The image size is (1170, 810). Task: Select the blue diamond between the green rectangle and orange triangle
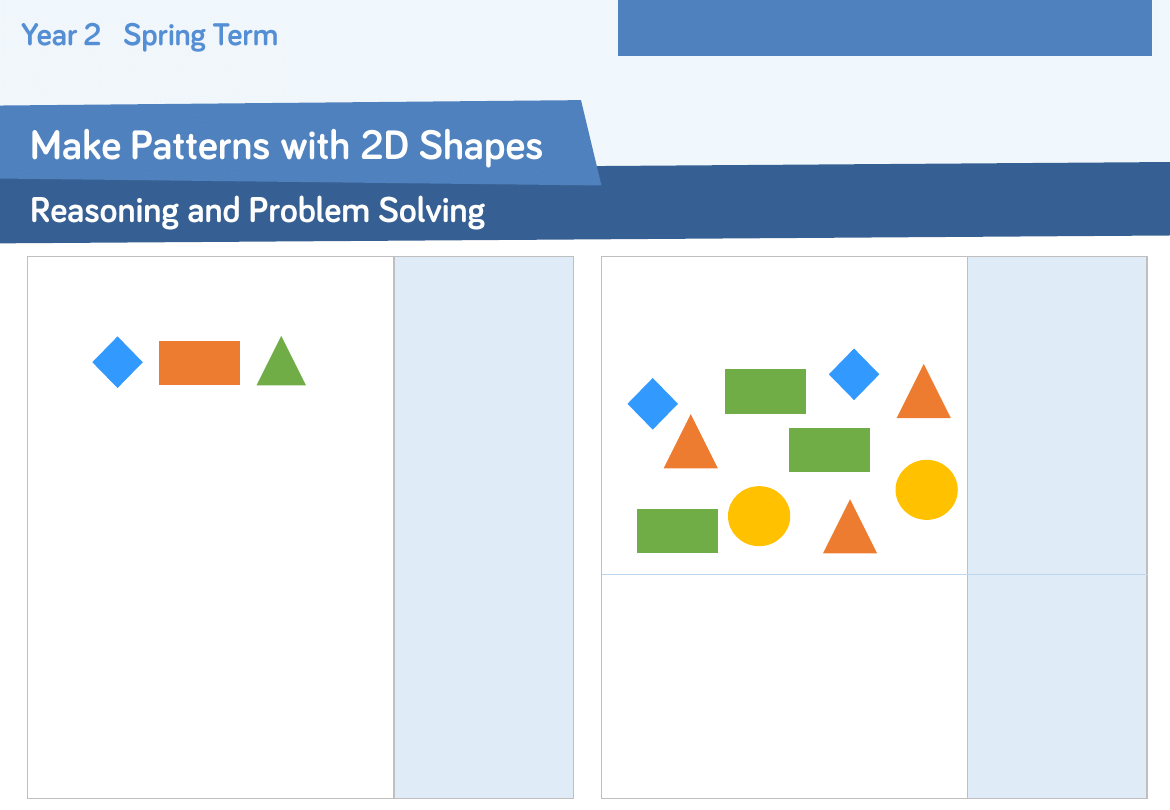854,374
